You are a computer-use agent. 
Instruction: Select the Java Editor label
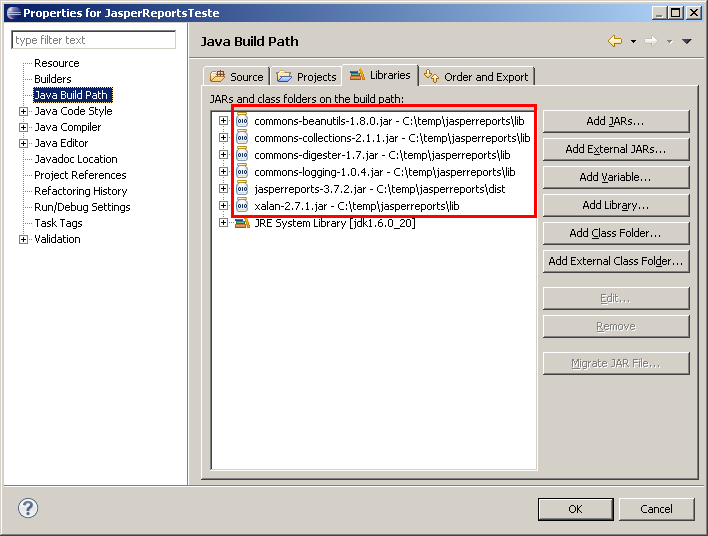(61, 143)
